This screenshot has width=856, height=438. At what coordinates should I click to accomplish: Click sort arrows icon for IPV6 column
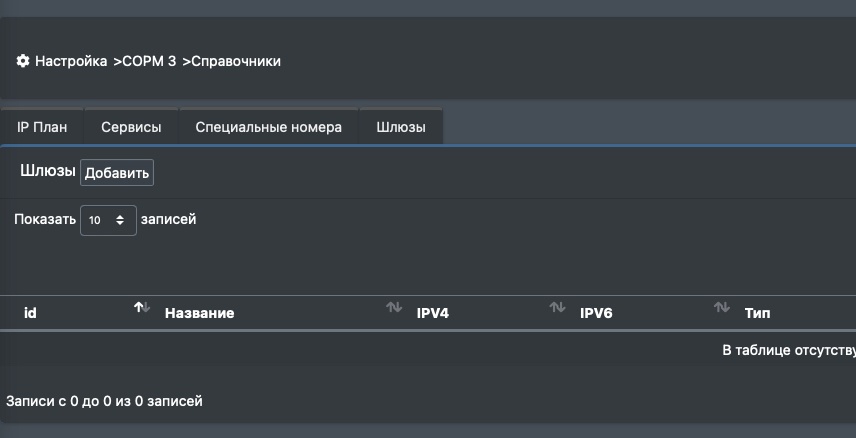point(721,307)
